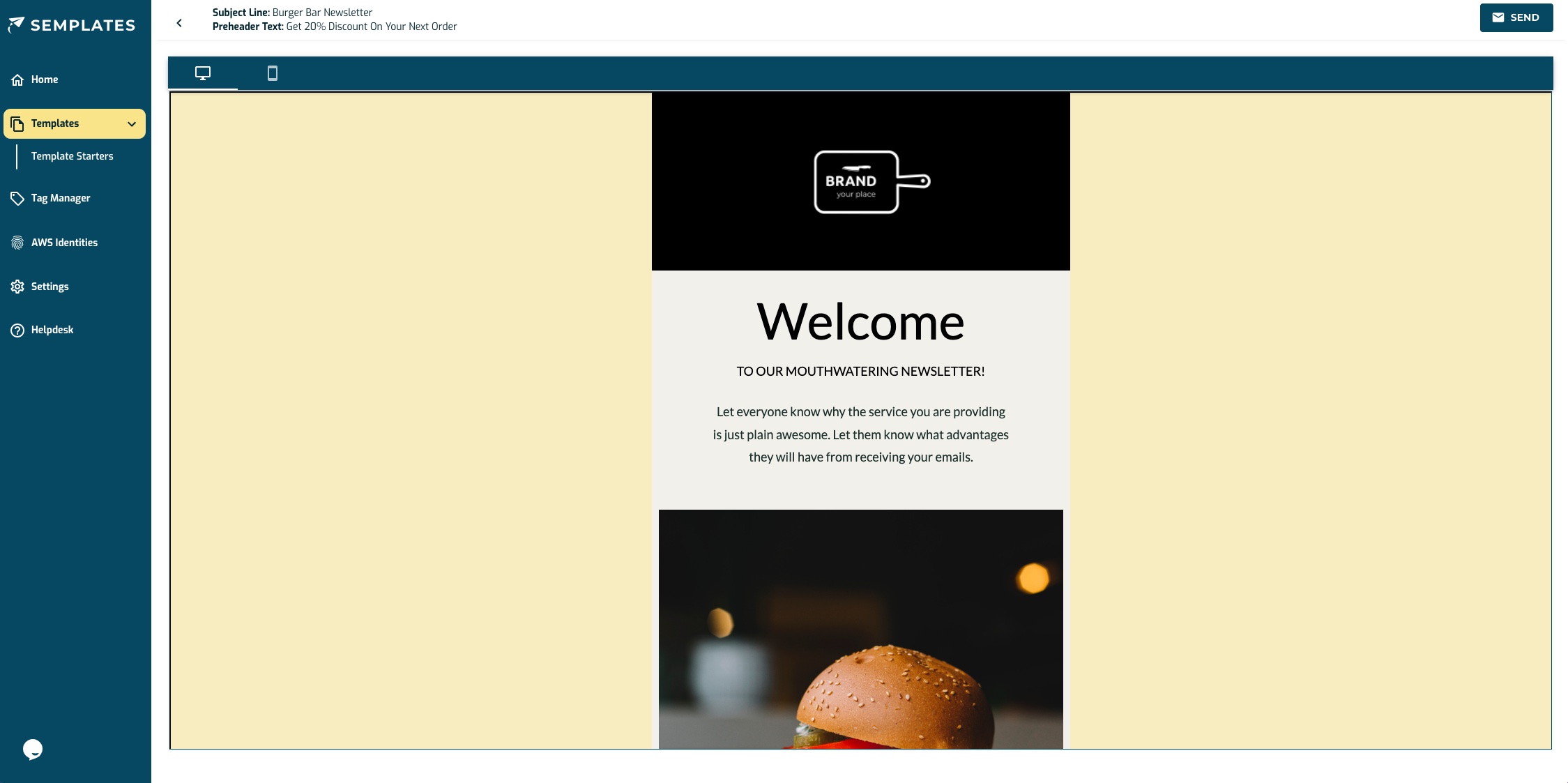Click the Tag Manager tag icon
1568x783 pixels.
17,199
